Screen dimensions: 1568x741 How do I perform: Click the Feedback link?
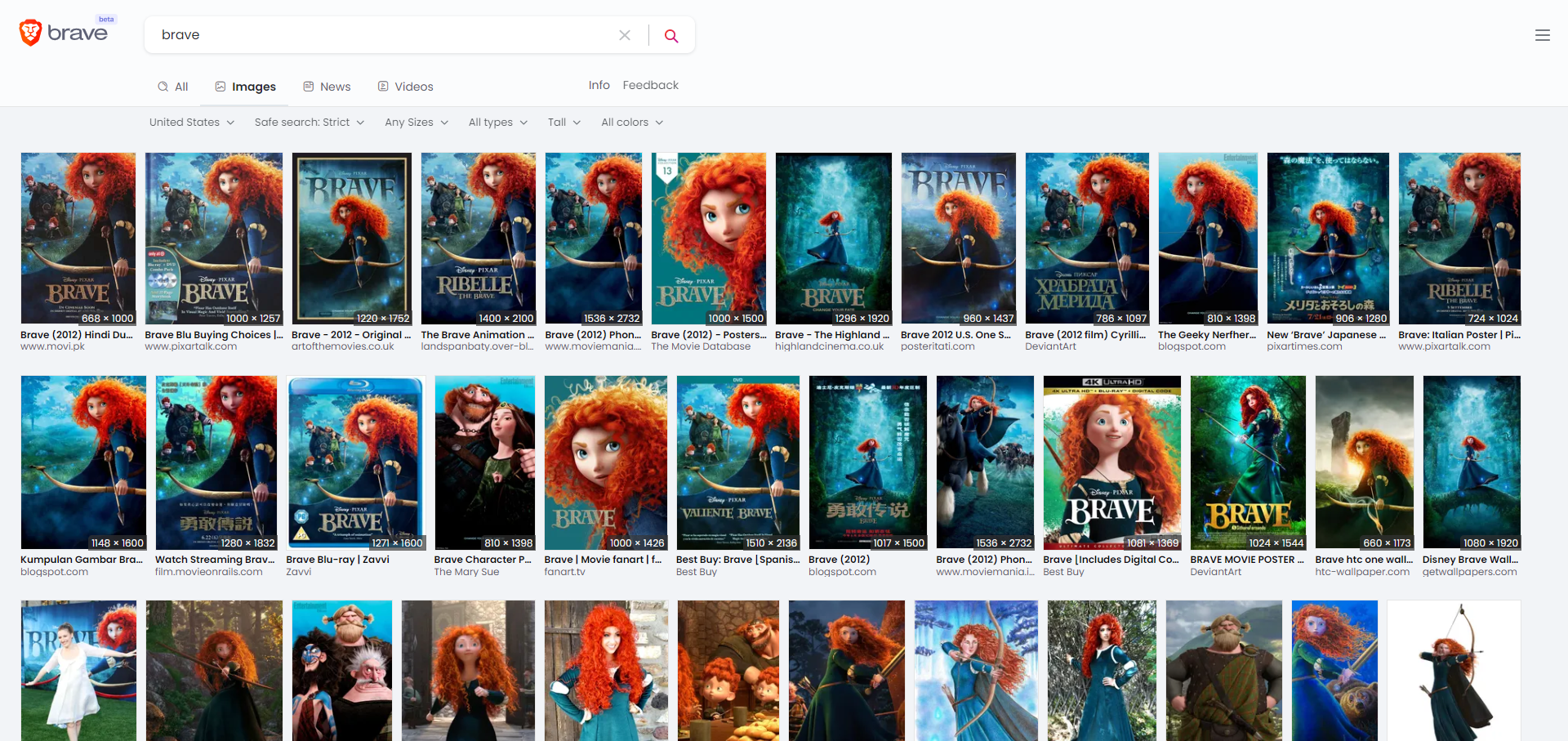point(650,85)
